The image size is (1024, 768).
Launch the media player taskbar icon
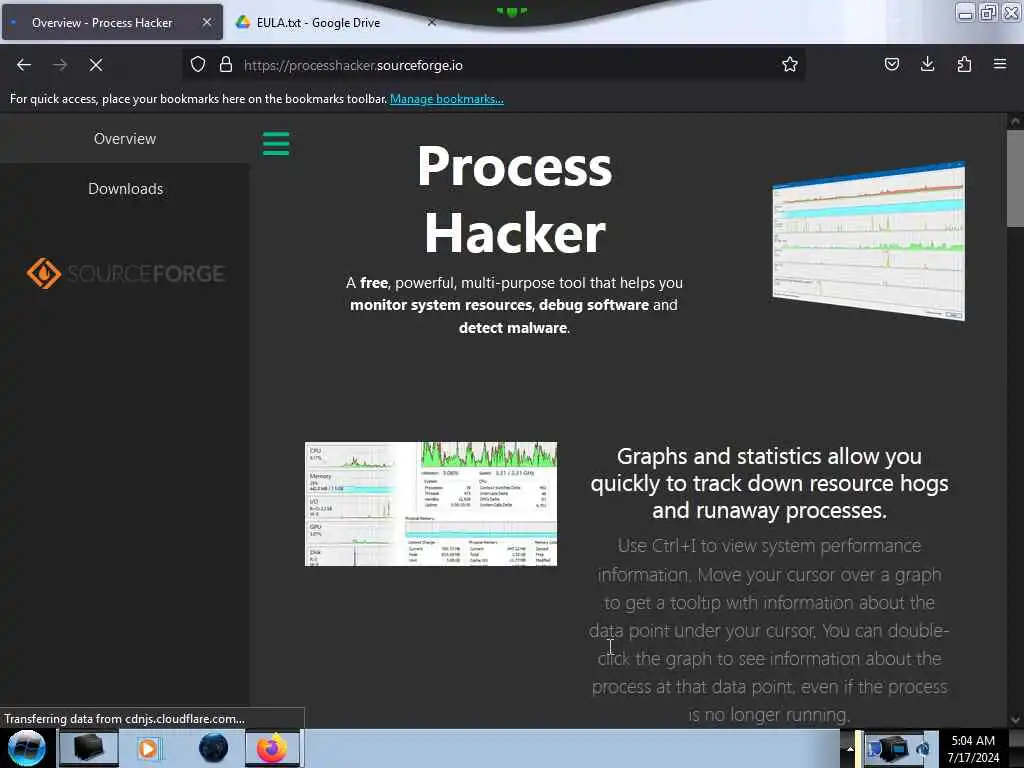click(x=148, y=748)
